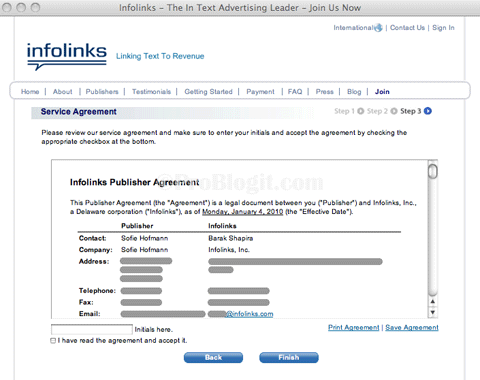Click the 'Monday, January 4, 2010' date
The image size is (480, 380).
pyautogui.click(x=243, y=212)
